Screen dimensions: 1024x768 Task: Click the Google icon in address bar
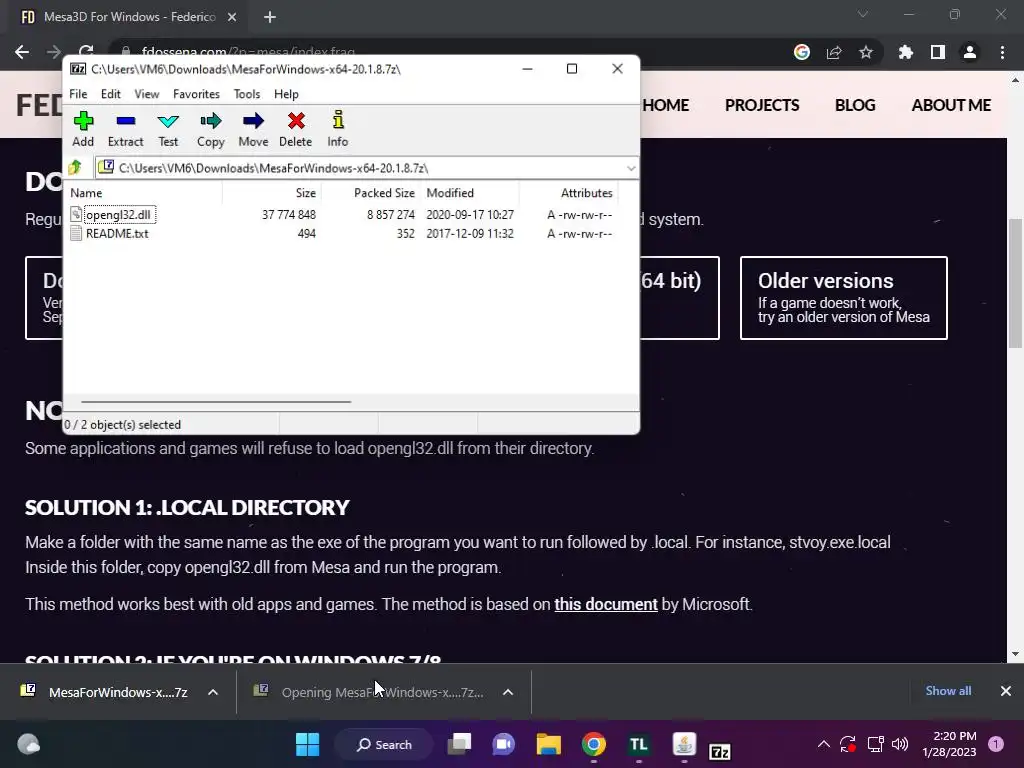pyautogui.click(x=801, y=52)
